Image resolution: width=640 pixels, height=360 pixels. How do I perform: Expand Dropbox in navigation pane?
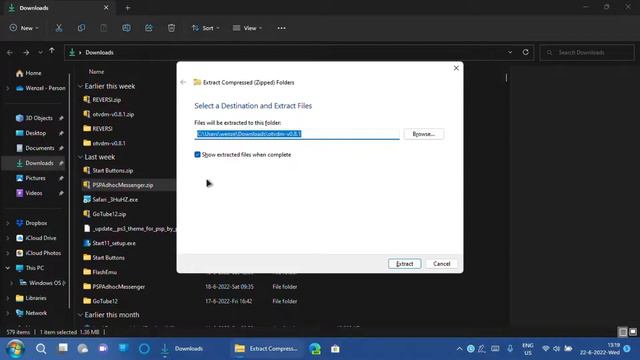pyautogui.click(x=8, y=223)
